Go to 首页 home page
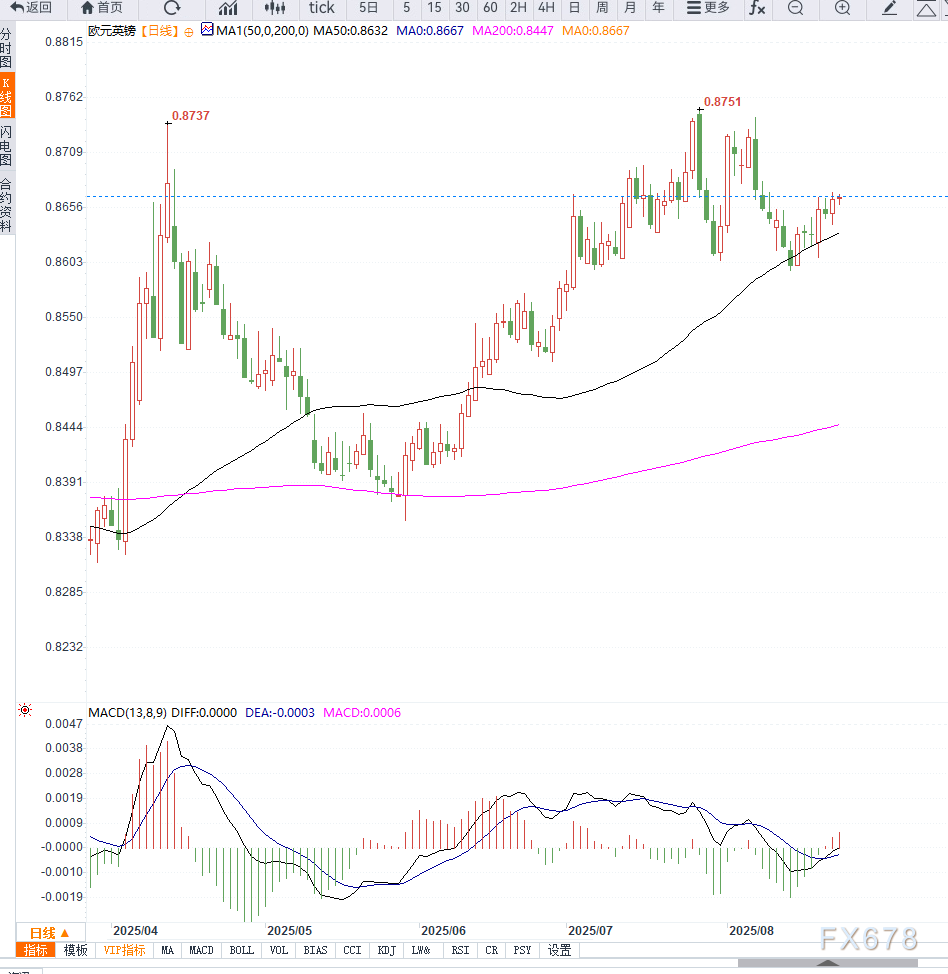 tap(102, 8)
